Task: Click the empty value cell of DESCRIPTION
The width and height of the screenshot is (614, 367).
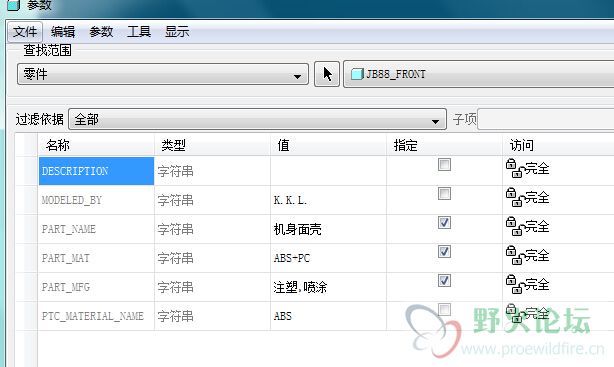Action: 328,171
